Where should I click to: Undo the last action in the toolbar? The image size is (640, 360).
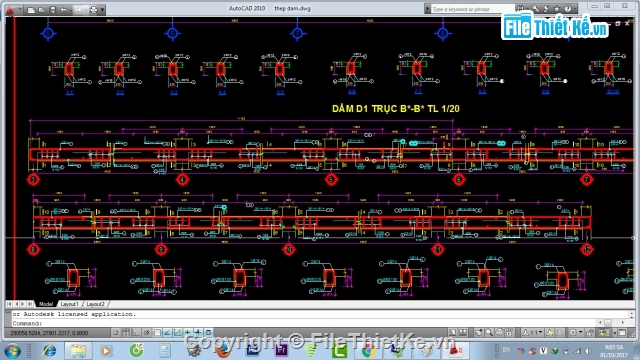(64, 9)
